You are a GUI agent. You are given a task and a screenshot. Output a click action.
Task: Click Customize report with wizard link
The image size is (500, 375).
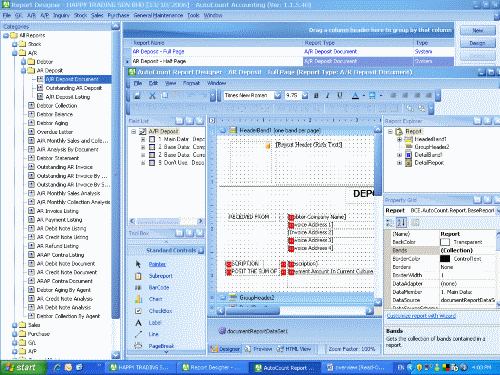421,316
